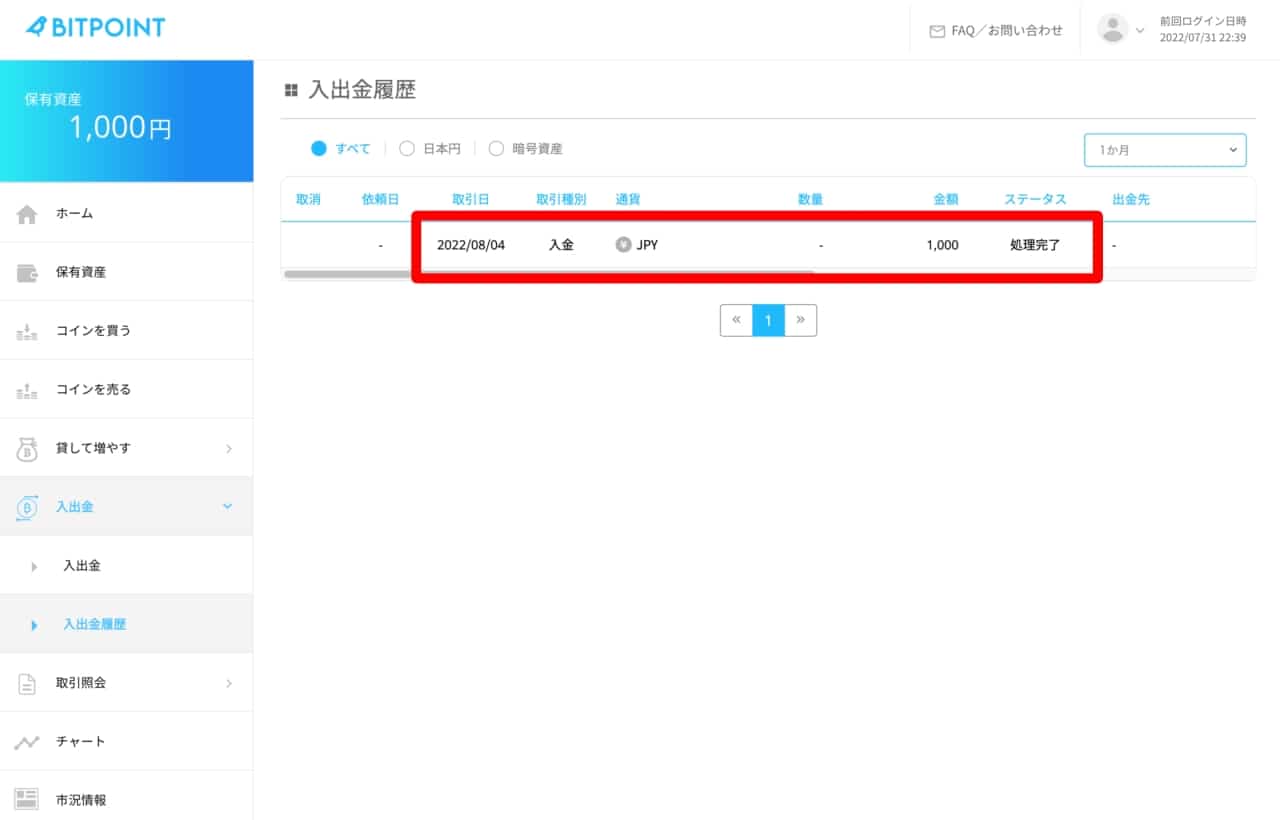Select 入出金履歴 in the sidebar
Screen dimensions: 1280x820
click(94, 625)
